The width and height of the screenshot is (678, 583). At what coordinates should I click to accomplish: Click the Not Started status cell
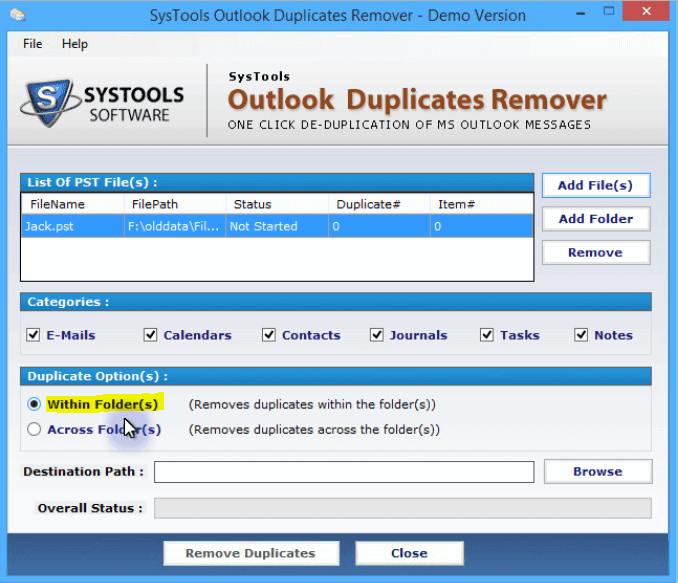click(x=277, y=226)
